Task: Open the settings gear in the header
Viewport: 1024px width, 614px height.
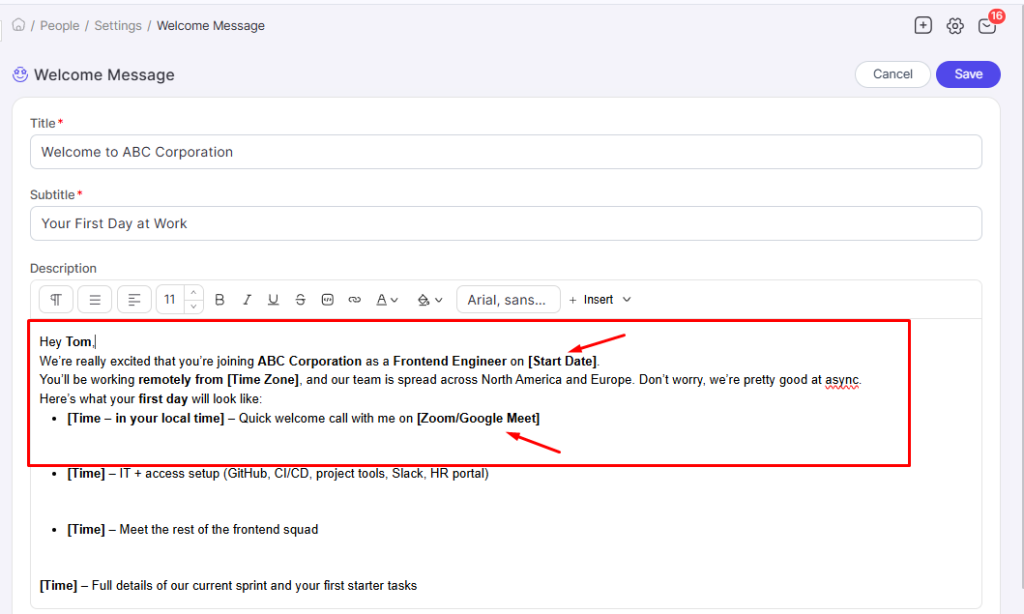Action: [x=955, y=26]
